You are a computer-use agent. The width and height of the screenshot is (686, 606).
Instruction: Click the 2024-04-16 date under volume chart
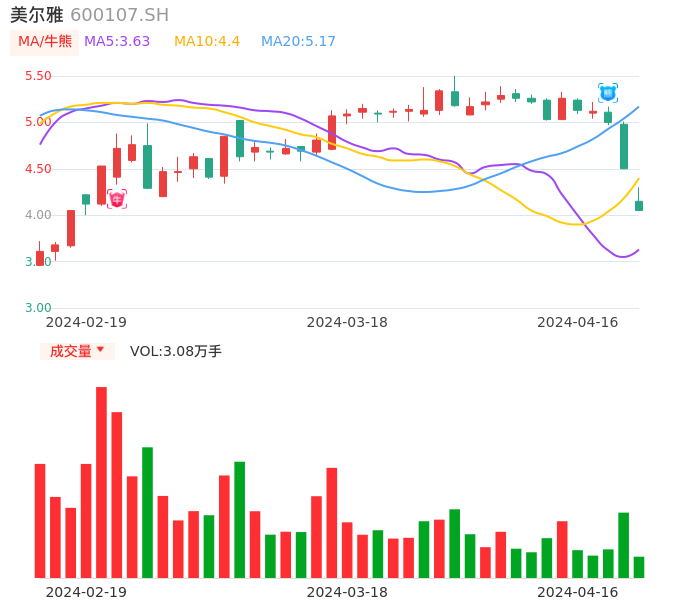coord(577,592)
